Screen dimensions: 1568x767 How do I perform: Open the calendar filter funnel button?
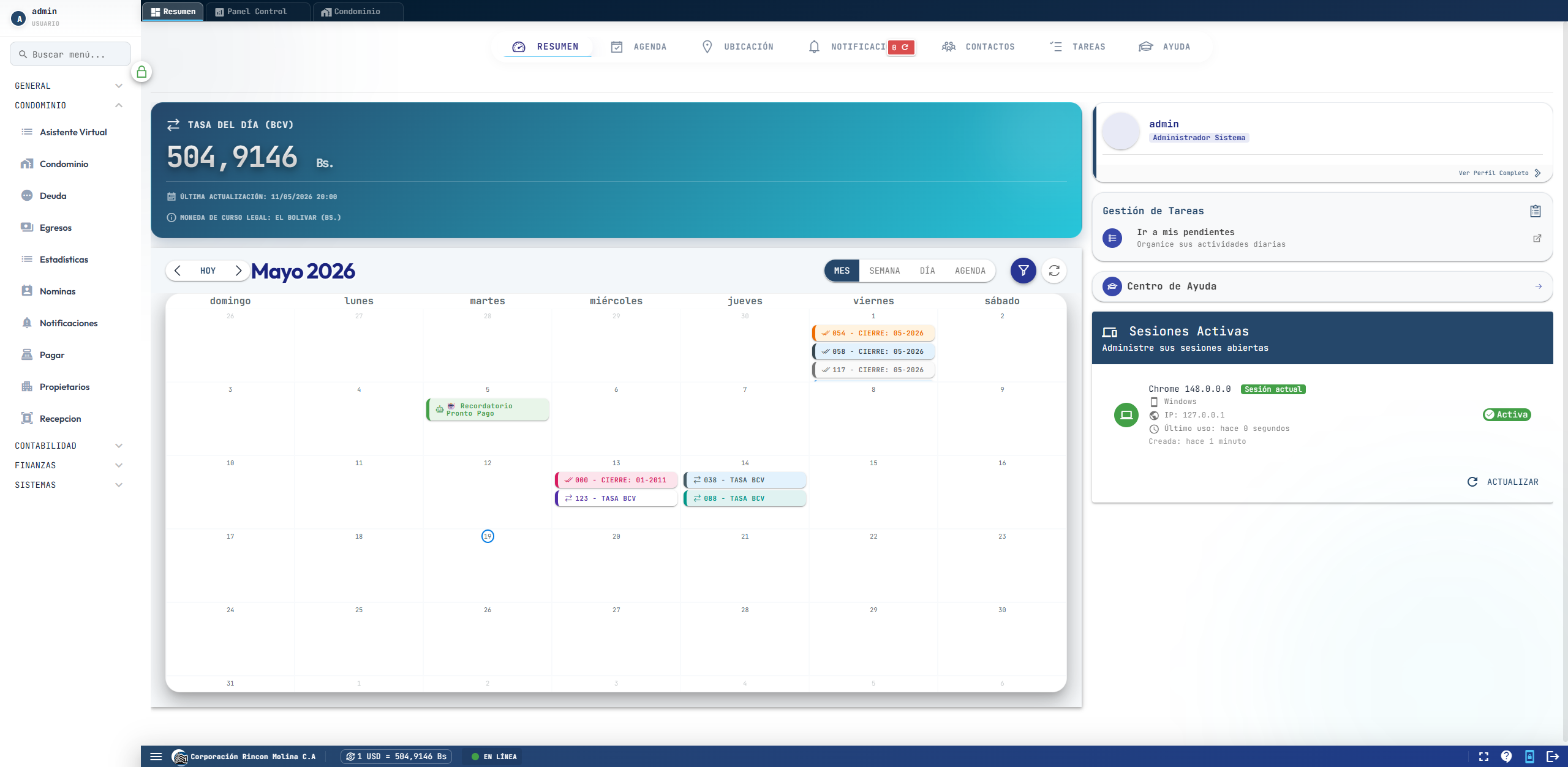point(1023,271)
